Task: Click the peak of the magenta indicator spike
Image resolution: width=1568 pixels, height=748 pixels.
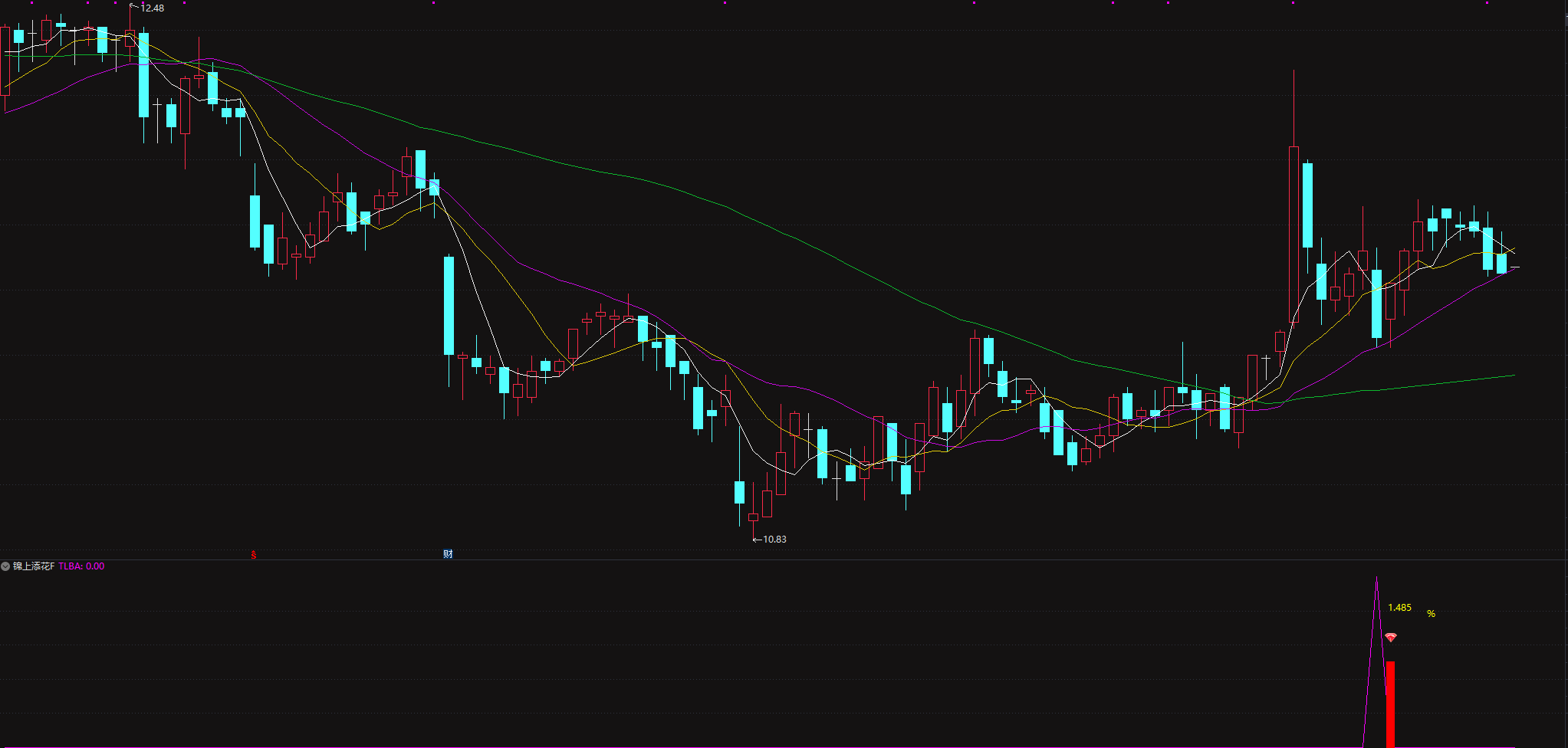Action: [1376, 579]
